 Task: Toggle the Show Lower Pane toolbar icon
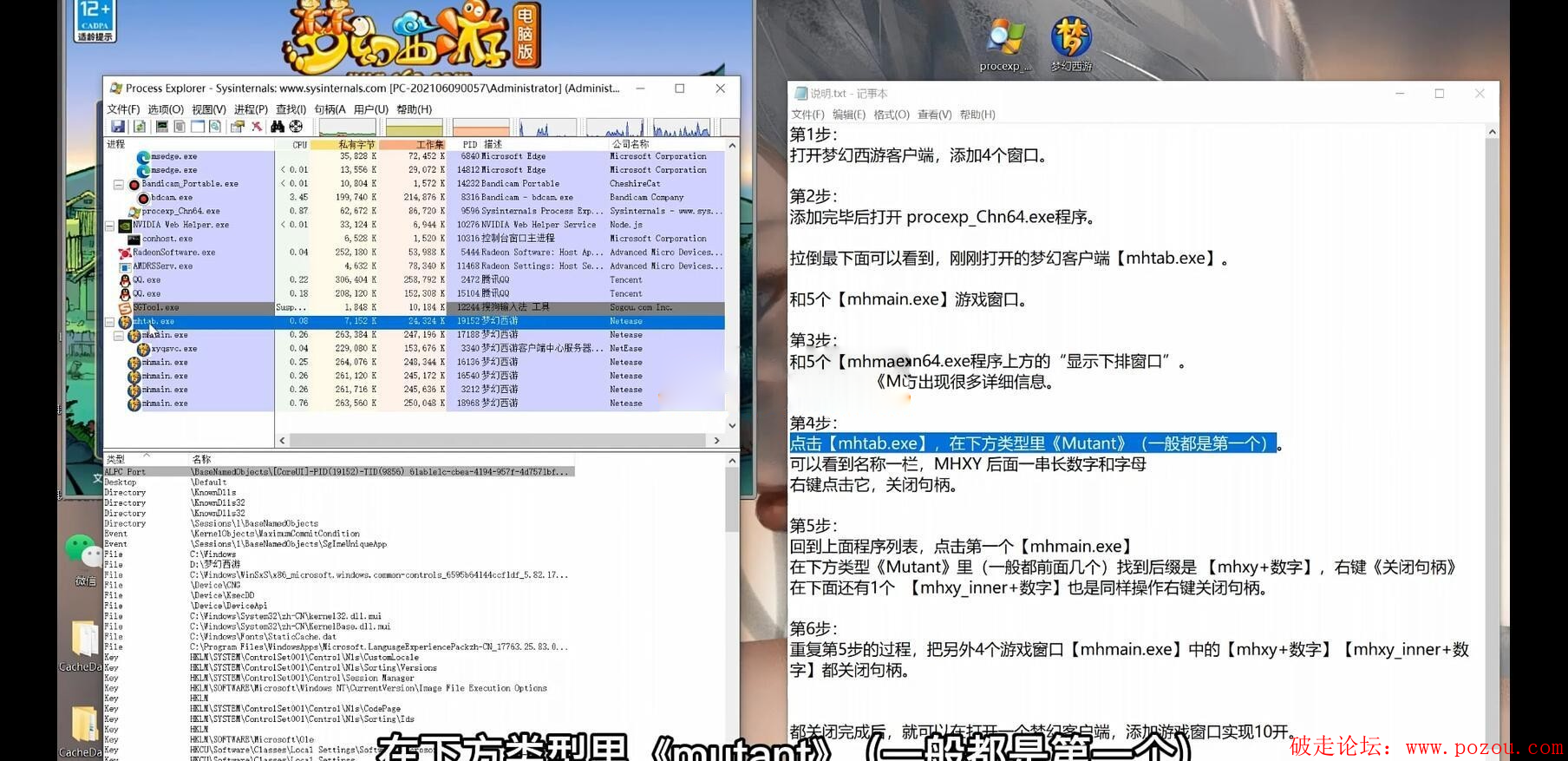[198, 127]
